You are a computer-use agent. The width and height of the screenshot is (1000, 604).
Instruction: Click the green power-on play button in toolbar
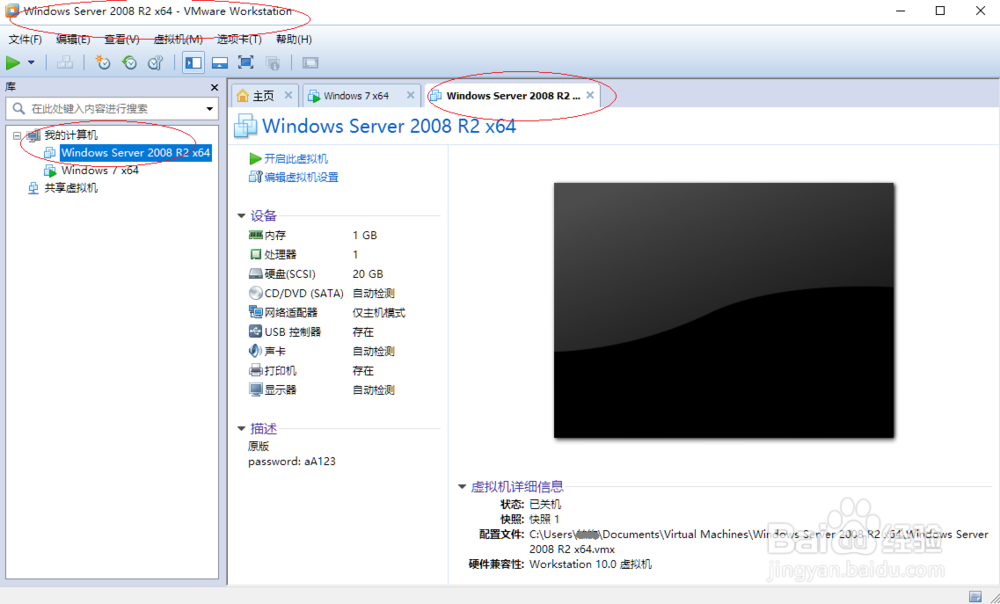[x=13, y=63]
